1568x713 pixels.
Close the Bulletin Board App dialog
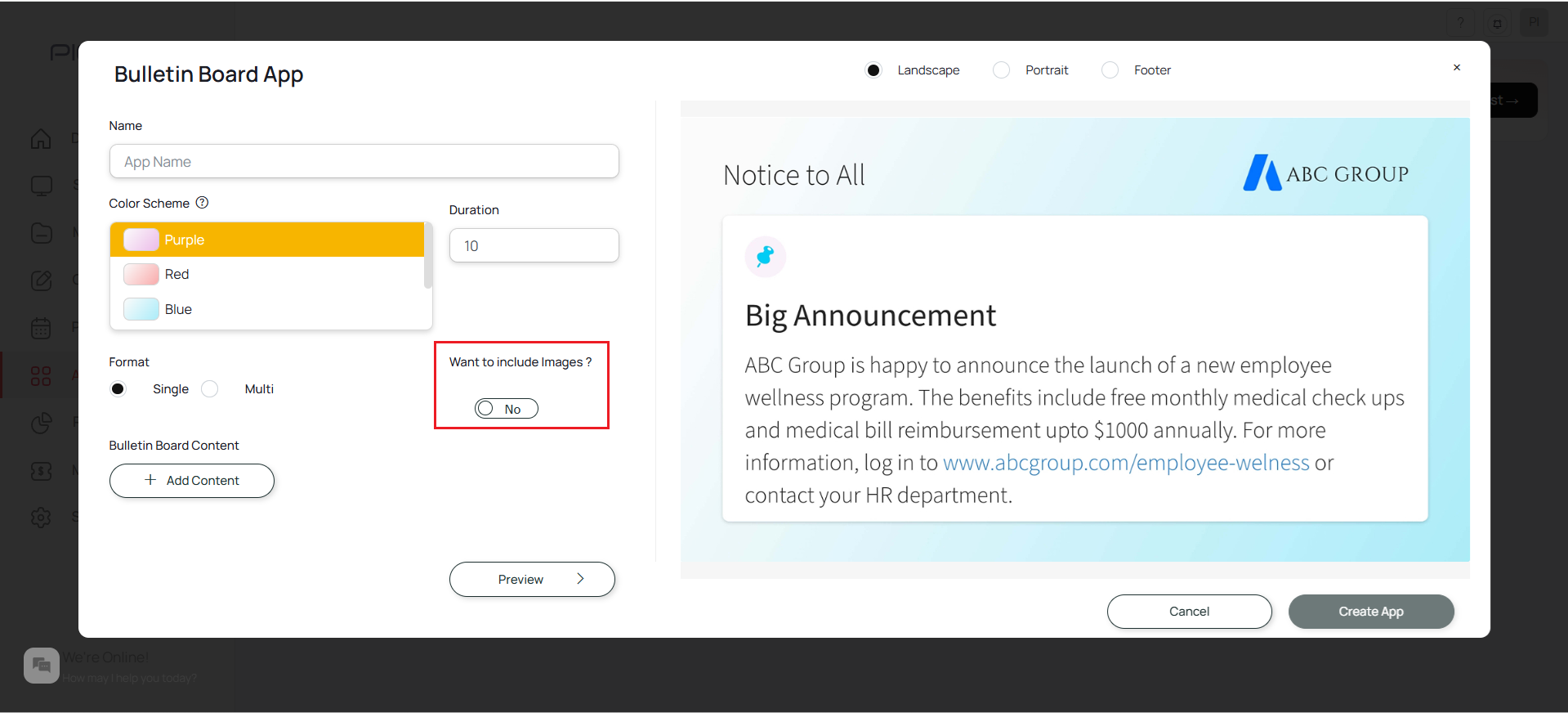coord(1457,68)
